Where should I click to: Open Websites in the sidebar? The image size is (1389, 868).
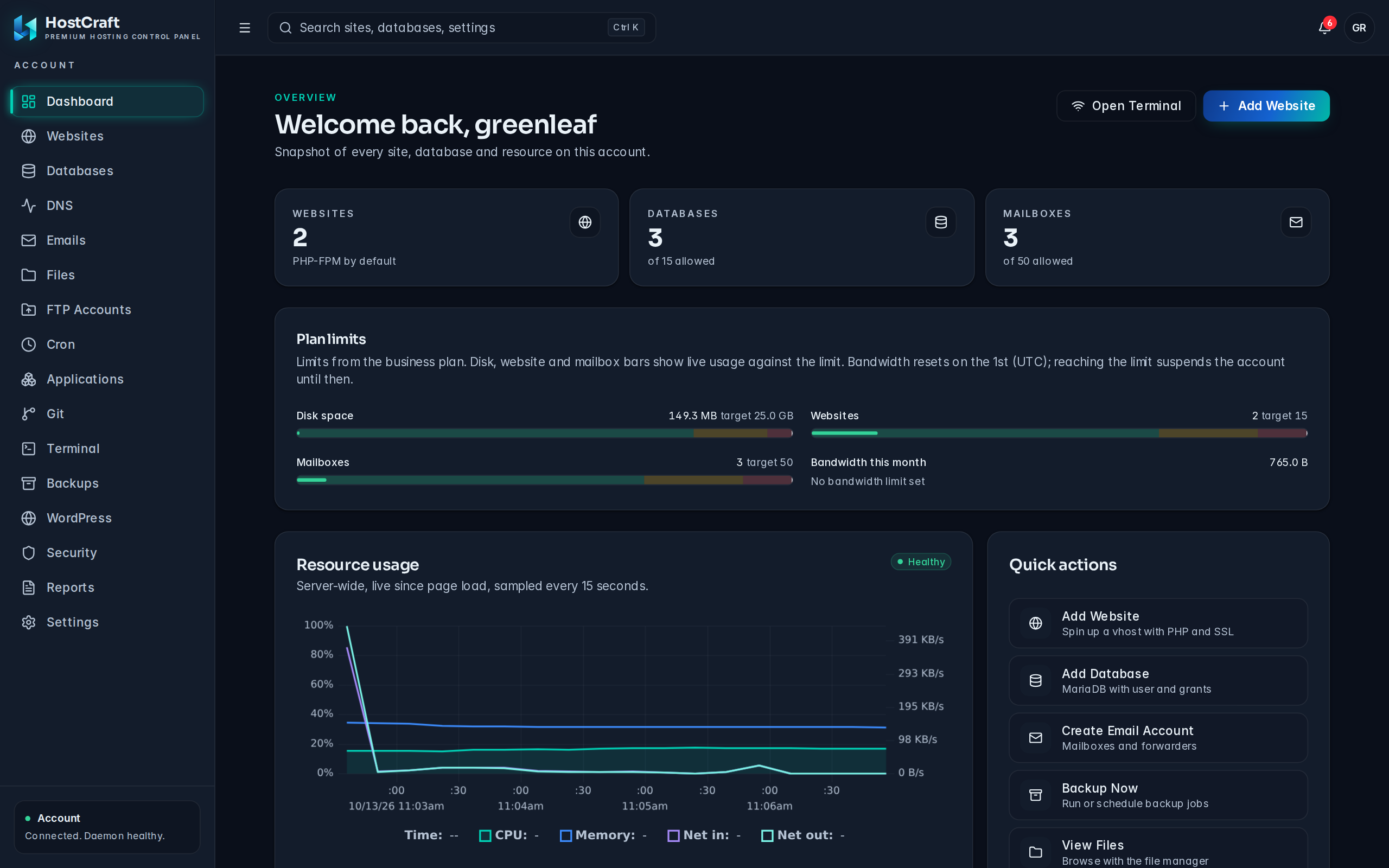point(107,136)
